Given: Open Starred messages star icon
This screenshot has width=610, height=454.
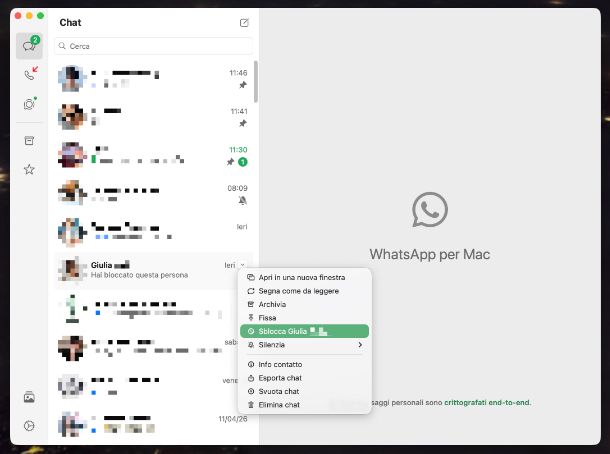Looking at the screenshot, I should [29, 169].
